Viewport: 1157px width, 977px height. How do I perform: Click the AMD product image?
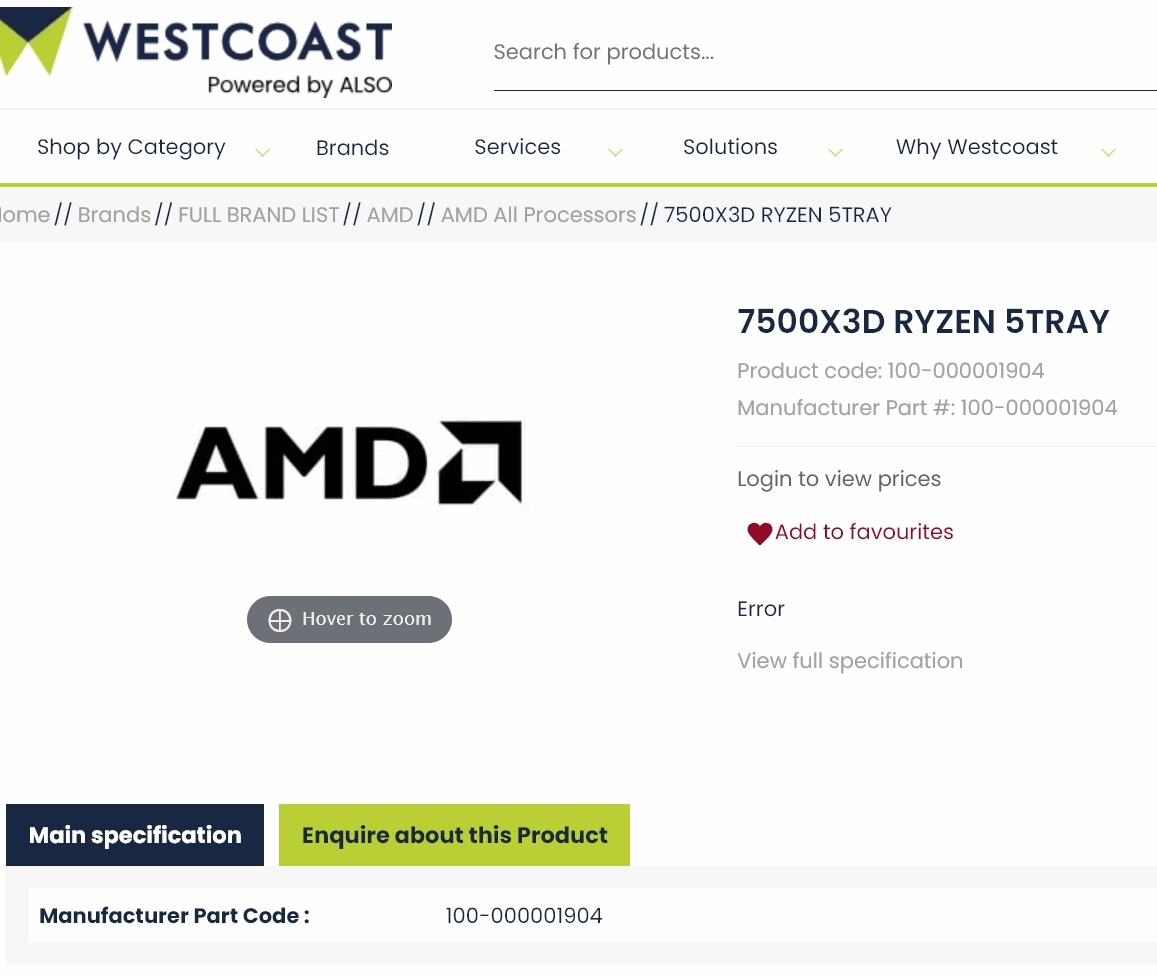click(349, 461)
